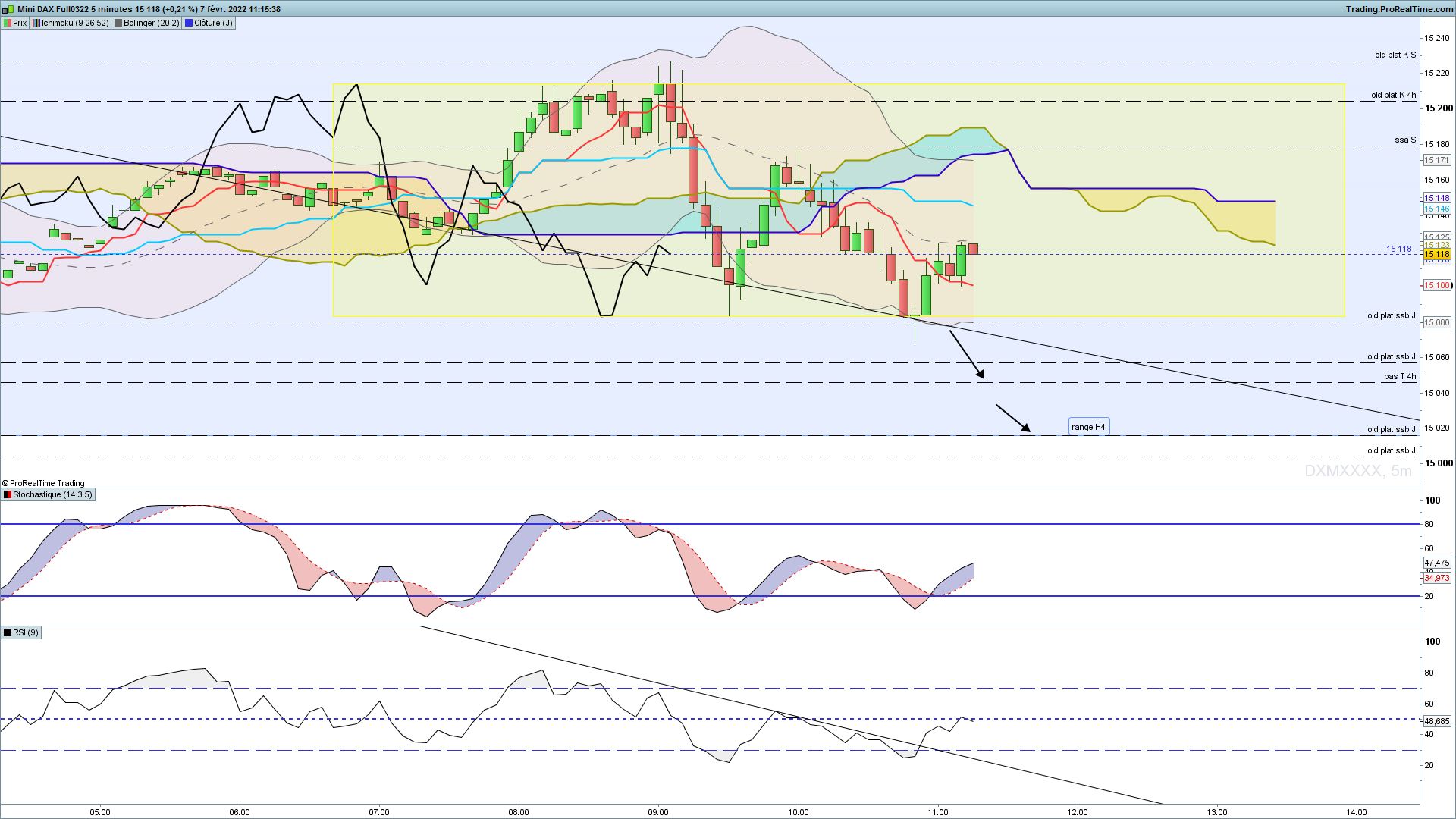The image size is (1456, 819).
Task: Click the red 15 100 price tag
Action: tap(1437, 285)
